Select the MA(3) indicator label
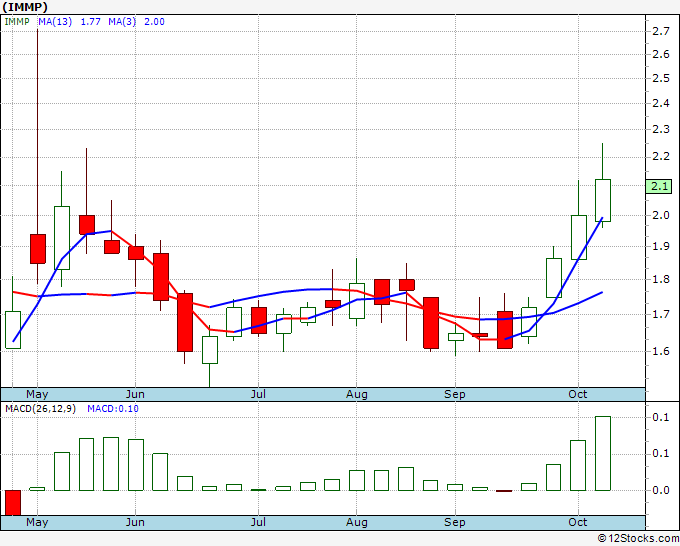 point(122,22)
